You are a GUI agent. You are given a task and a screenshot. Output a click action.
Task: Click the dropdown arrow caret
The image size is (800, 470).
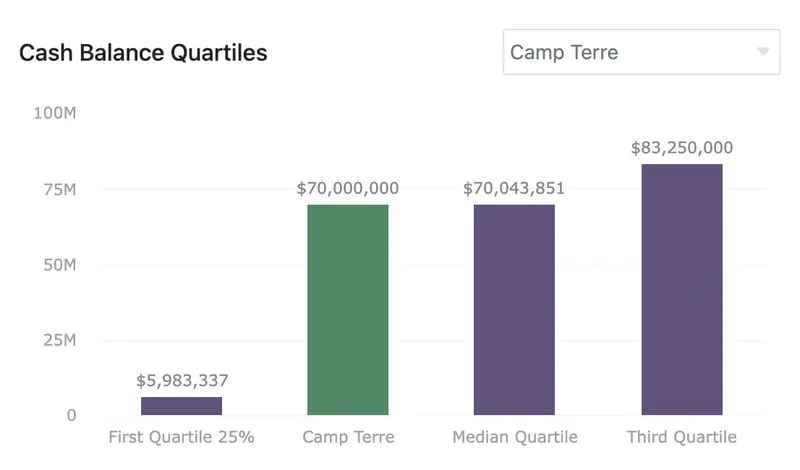tap(763, 52)
